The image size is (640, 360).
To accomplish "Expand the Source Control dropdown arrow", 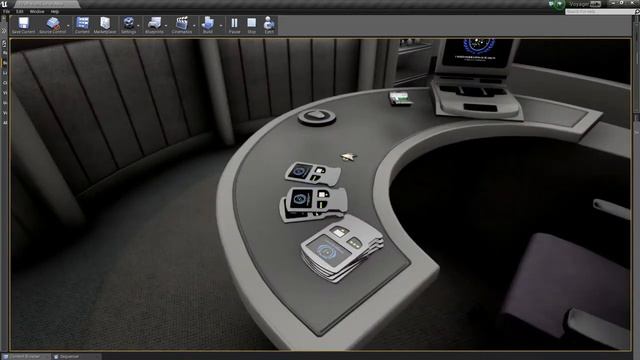I will click(x=68, y=26).
